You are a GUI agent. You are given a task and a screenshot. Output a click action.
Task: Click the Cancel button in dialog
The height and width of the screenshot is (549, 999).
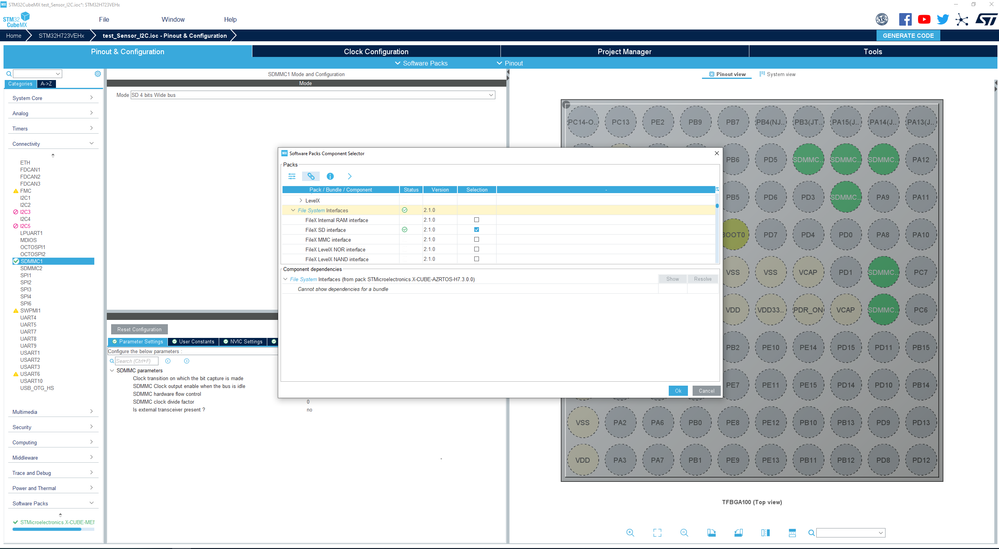706,391
